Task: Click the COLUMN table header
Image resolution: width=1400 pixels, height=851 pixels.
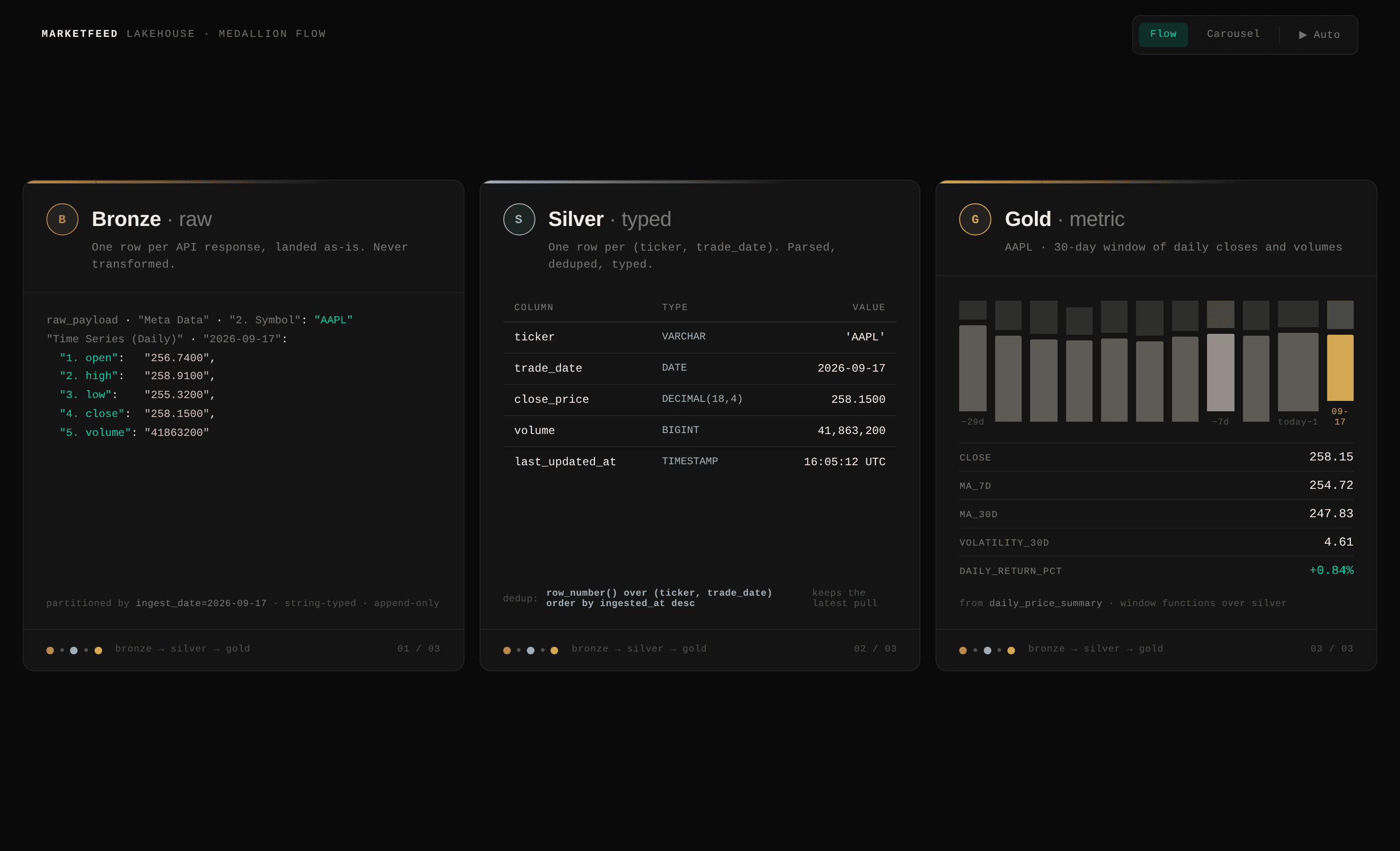Action: pos(534,307)
